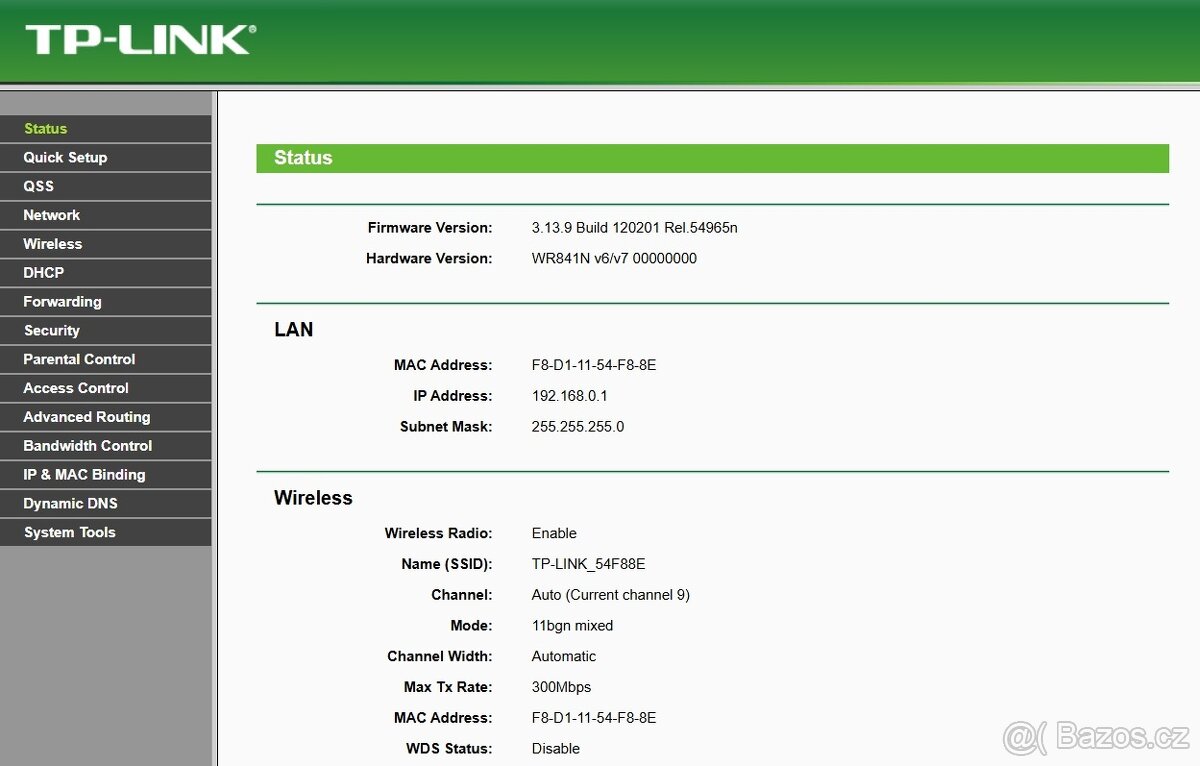Click the TP-LINK logo
Viewport: 1200px width, 766px height.
tap(140, 40)
